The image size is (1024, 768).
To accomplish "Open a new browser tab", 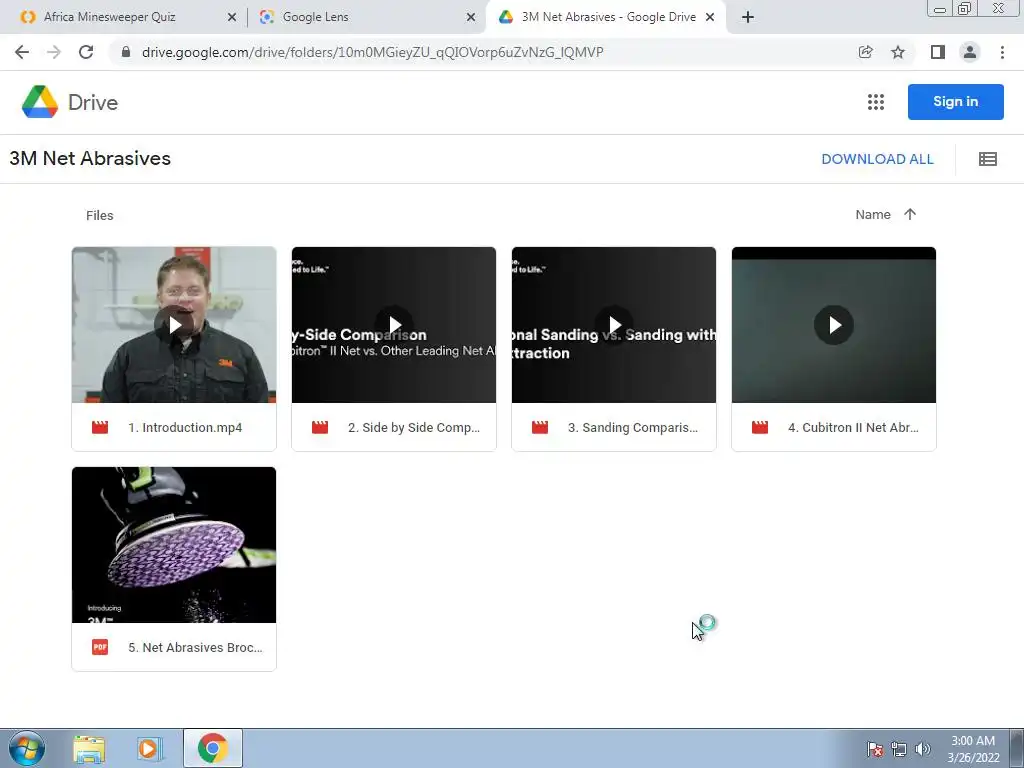I will [748, 18].
